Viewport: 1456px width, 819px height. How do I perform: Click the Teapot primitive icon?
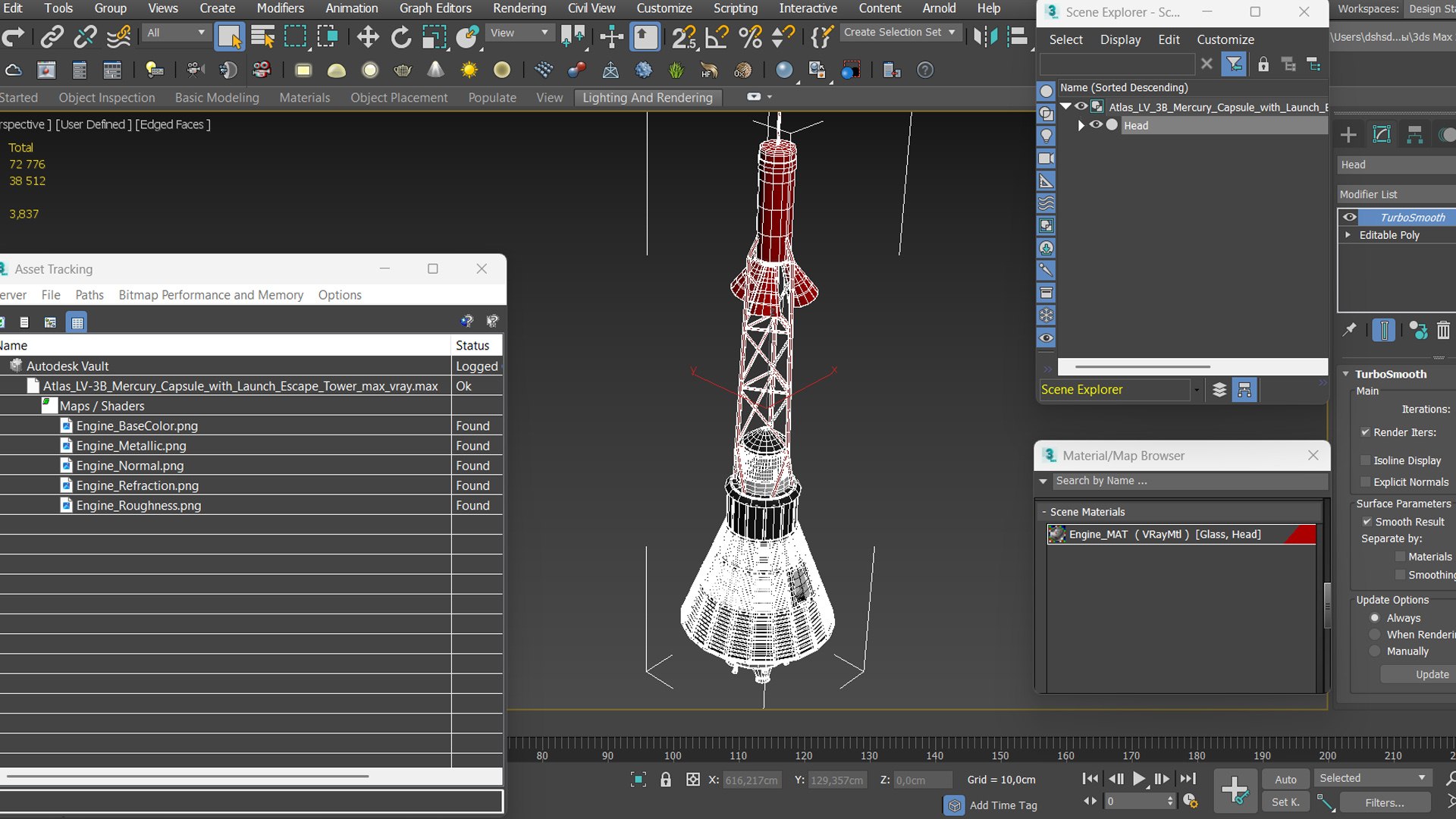[403, 71]
